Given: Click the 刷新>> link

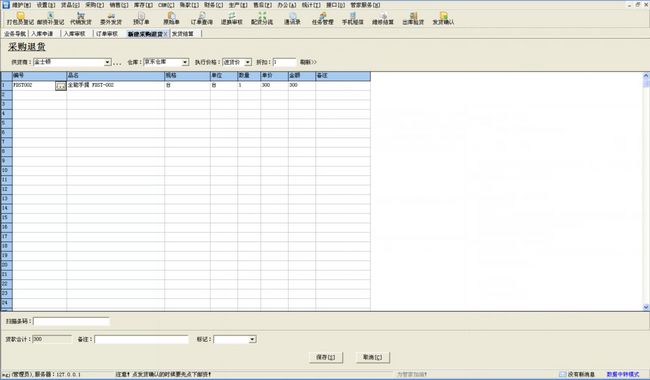Looking at the screenshot, I should (x=308, y=62).
